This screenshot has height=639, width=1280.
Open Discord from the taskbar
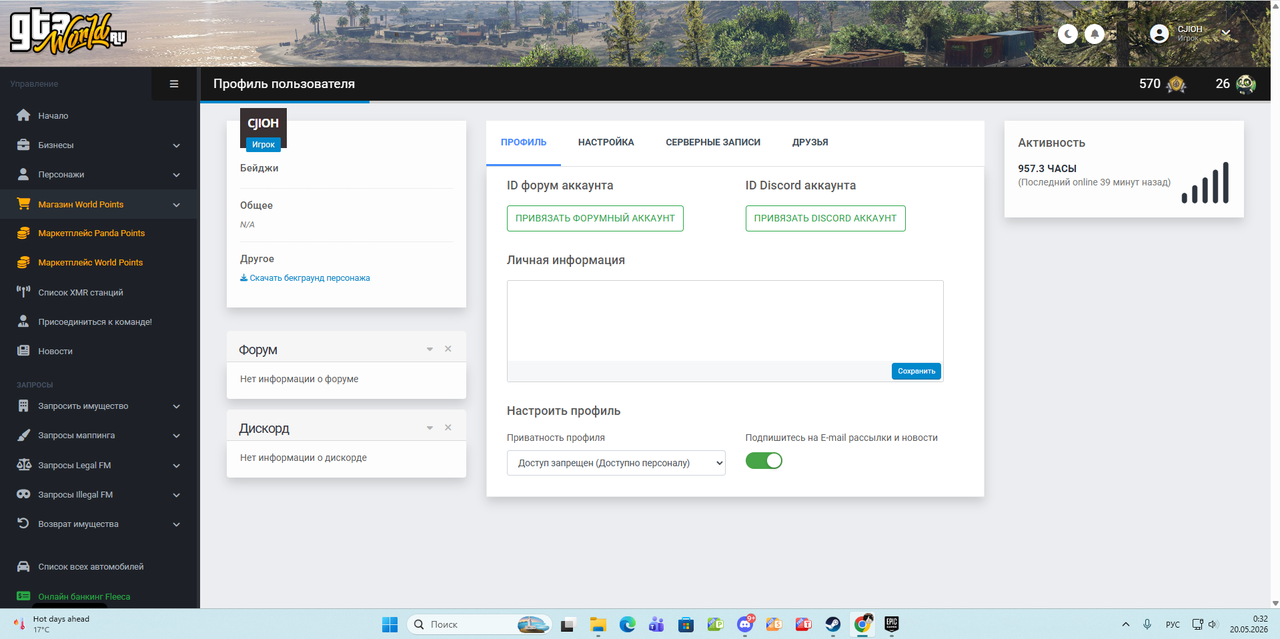point(745,624)
